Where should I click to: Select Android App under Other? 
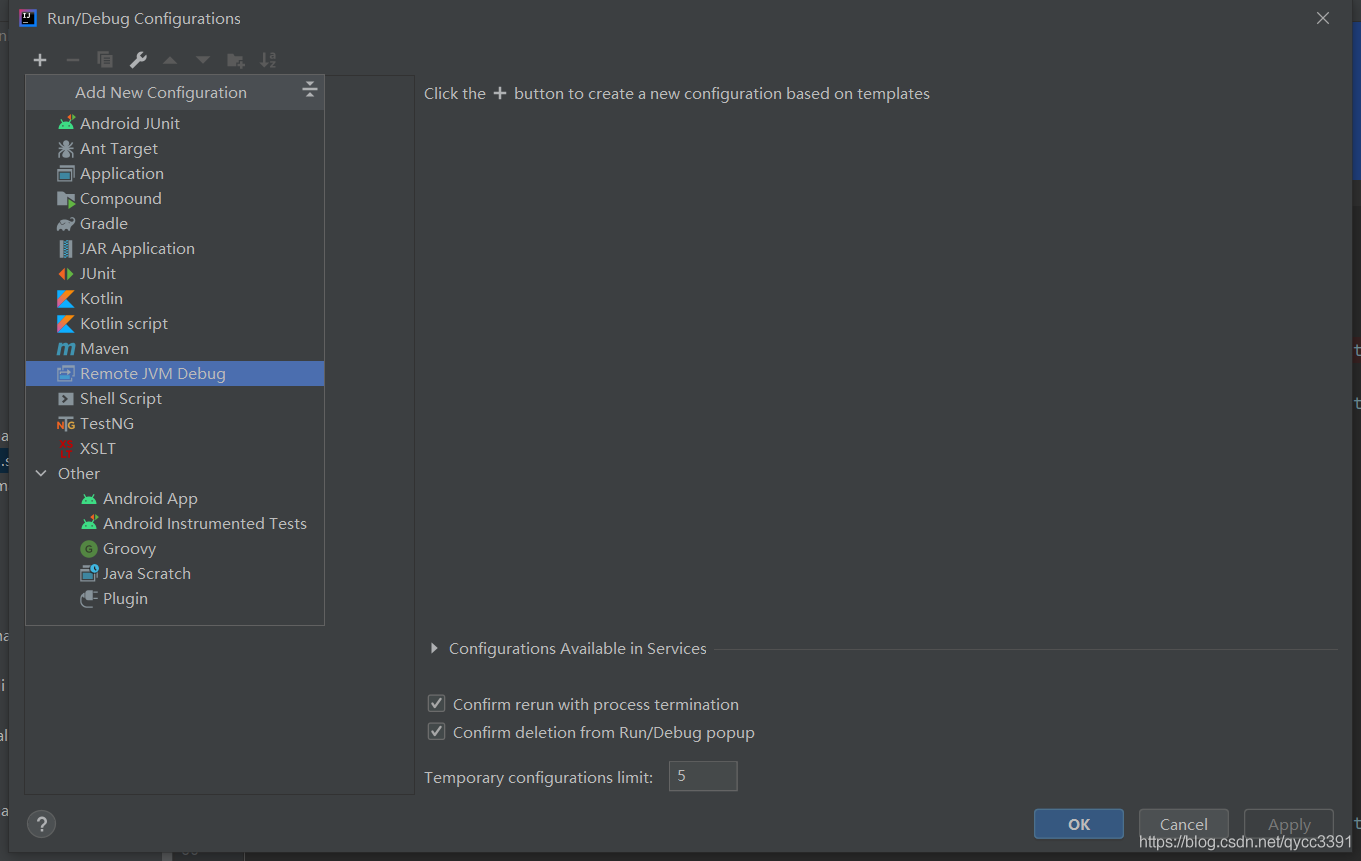pyautogui.click(x=175, y=498)
